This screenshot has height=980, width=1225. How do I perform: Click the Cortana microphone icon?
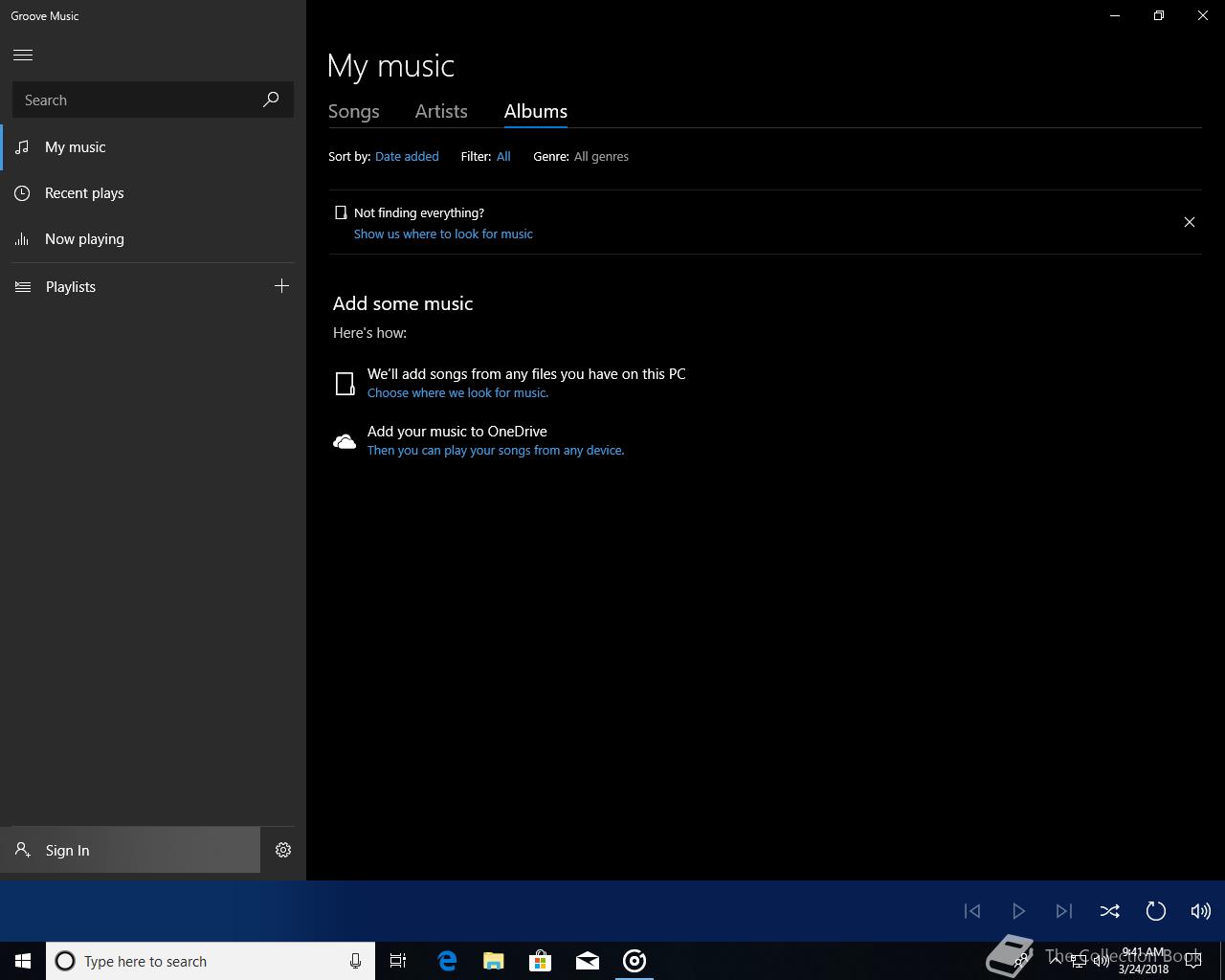[x=355, y=961]
